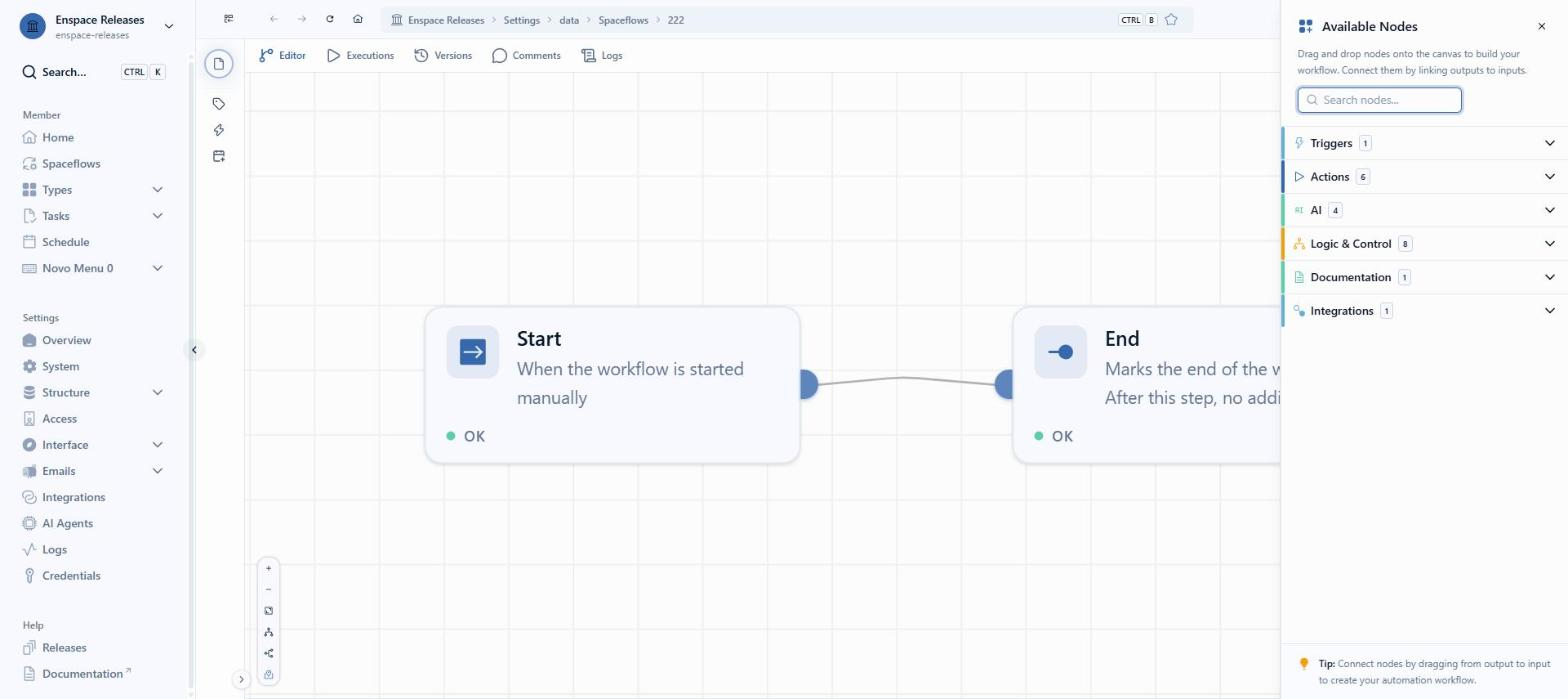Expand the Documentation node category
The height and width of the screenshot is (699, 1568).
click(1424, 277)
